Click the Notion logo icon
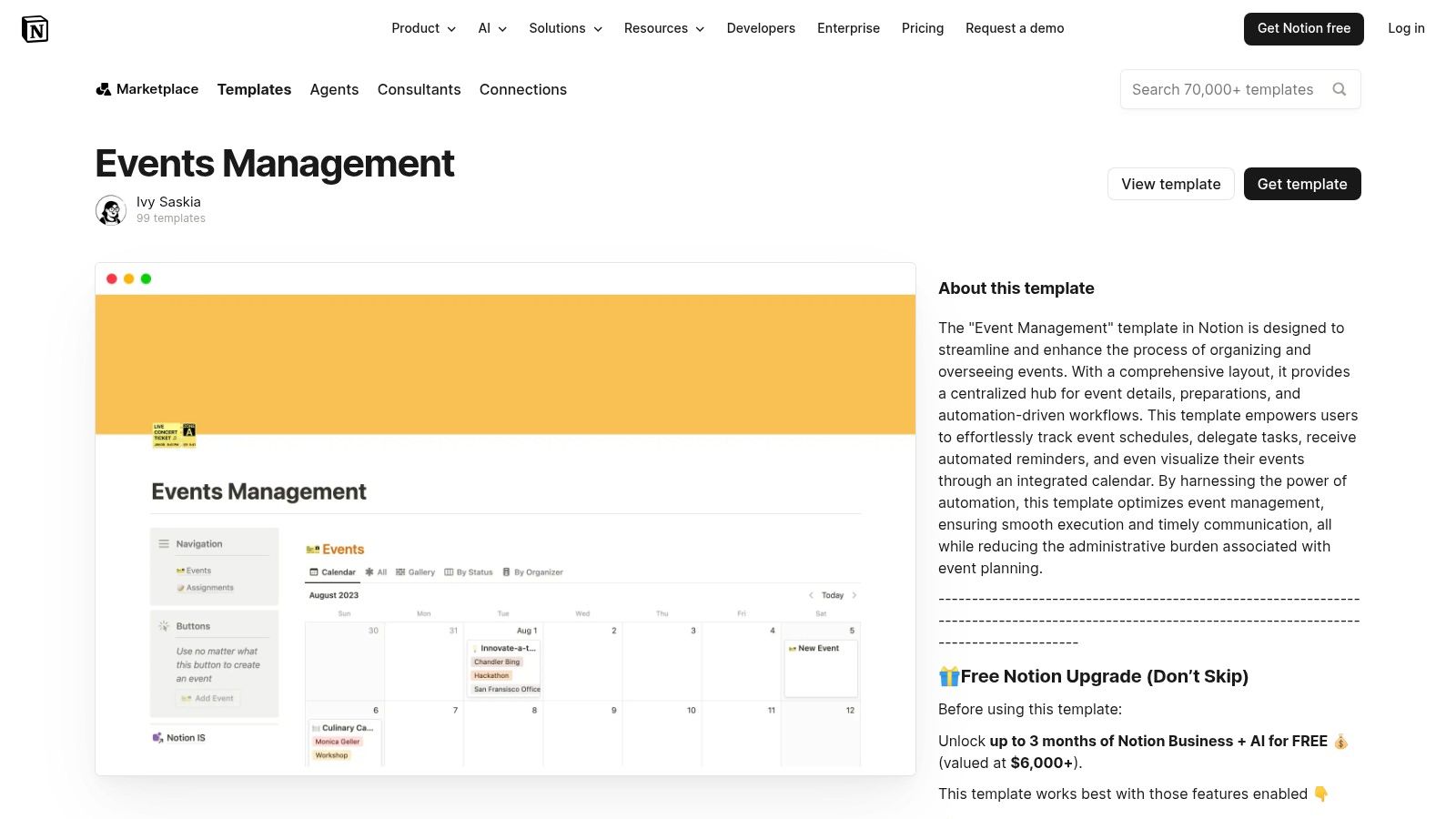This screenshot has height=819, width=1456. click(x=35, y=29)
